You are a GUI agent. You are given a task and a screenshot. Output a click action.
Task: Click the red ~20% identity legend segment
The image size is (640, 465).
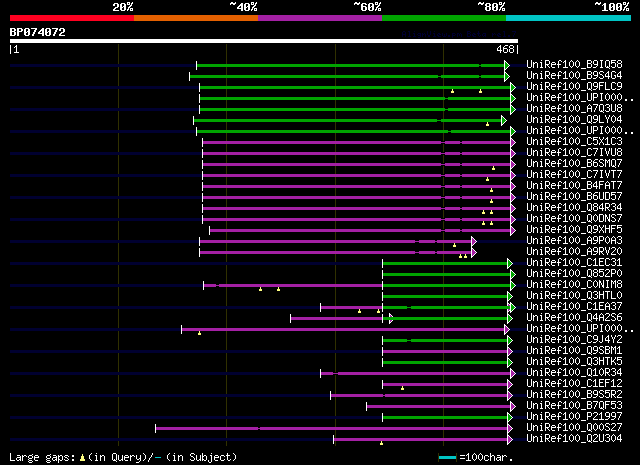pos(72,18)
